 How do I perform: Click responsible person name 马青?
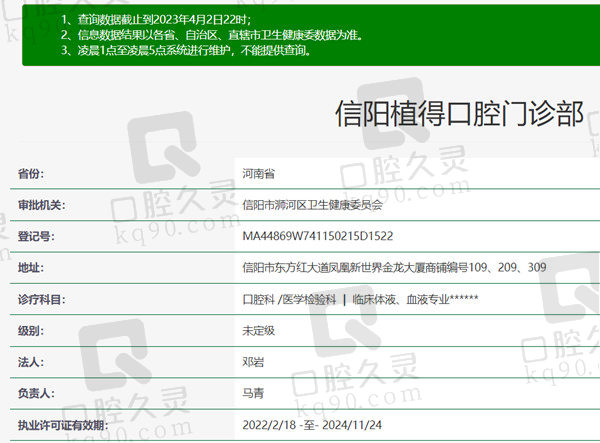tap(253, 393)
